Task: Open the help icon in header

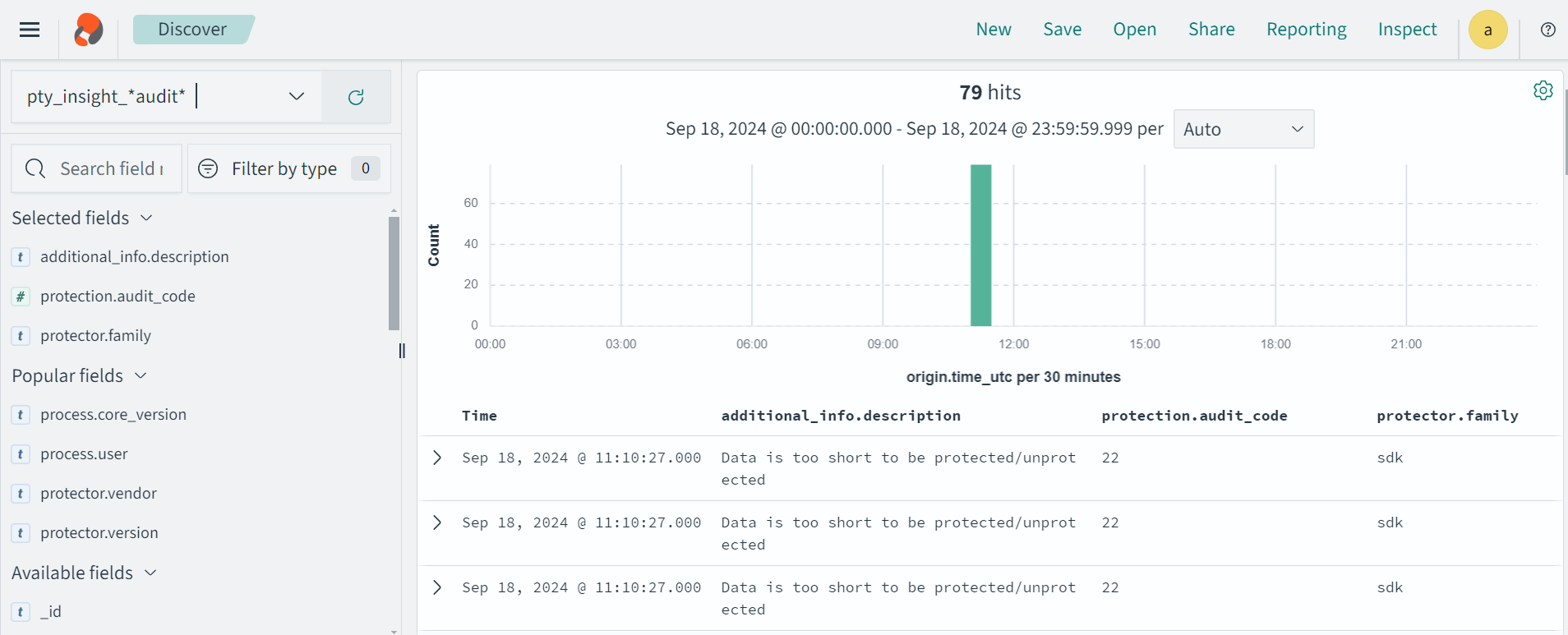Action: [1547, 30]
